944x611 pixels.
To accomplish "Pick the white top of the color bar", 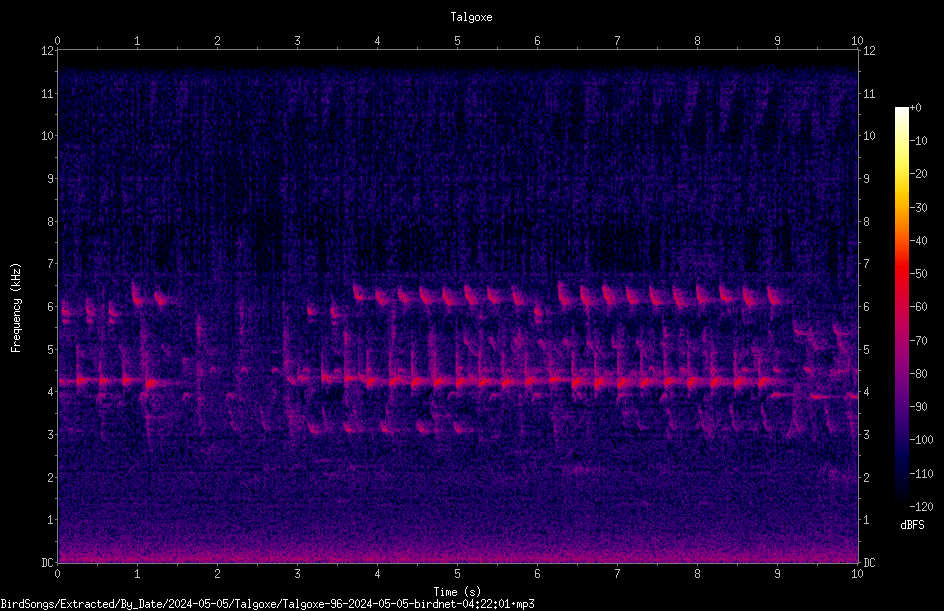I will click(902, 111).
